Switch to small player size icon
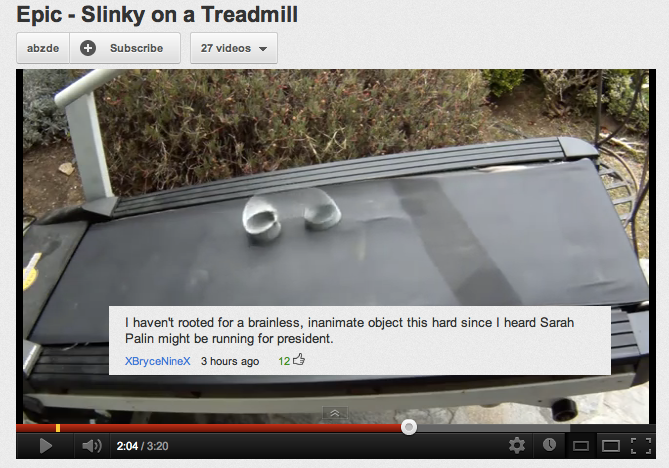This screenshot has height=468, width=669. [x=581, y=446]
